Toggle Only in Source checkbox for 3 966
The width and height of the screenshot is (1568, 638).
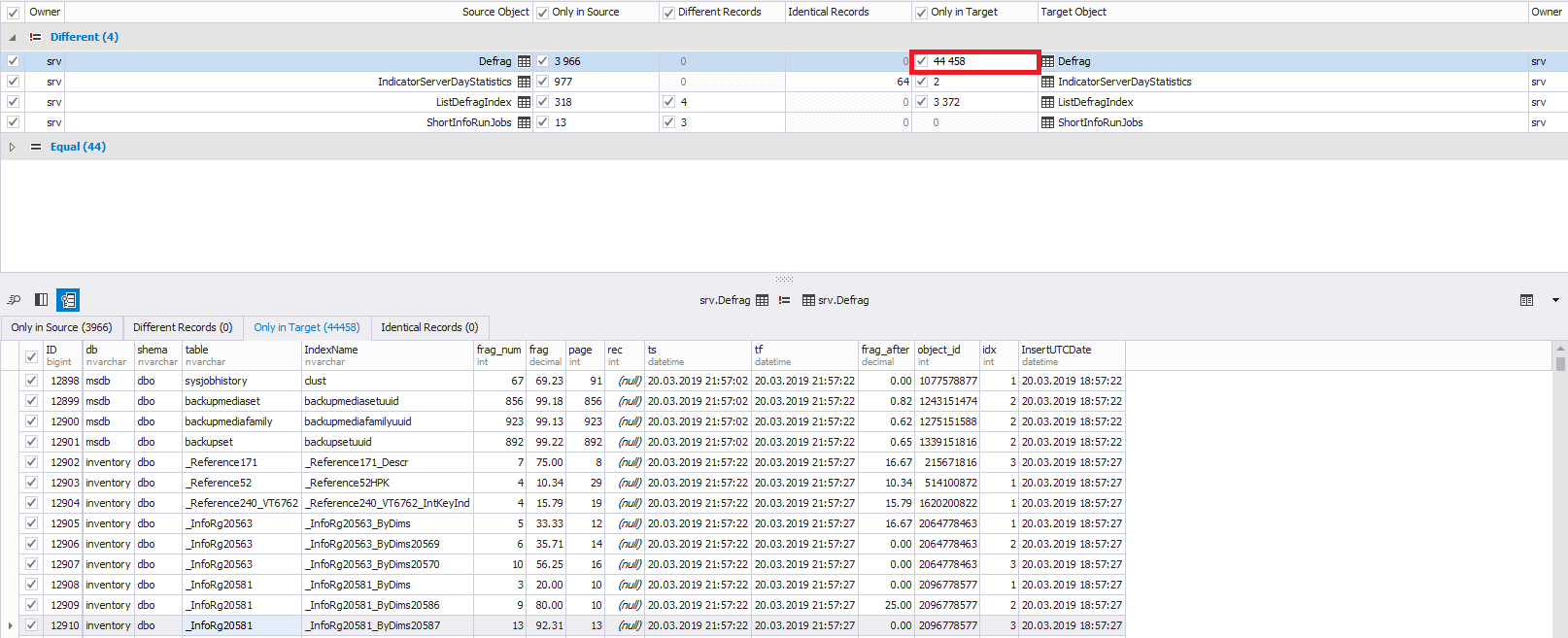(x=542, y=61)
